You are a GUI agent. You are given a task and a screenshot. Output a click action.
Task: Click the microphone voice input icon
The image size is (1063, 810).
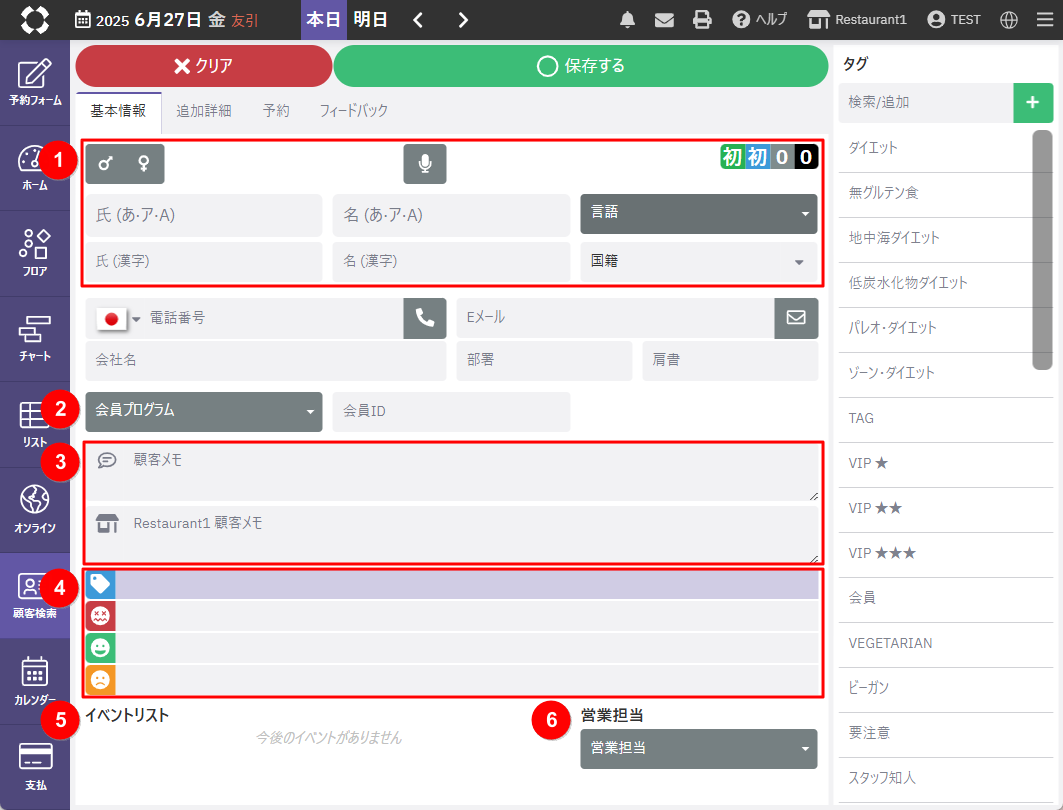425,164
